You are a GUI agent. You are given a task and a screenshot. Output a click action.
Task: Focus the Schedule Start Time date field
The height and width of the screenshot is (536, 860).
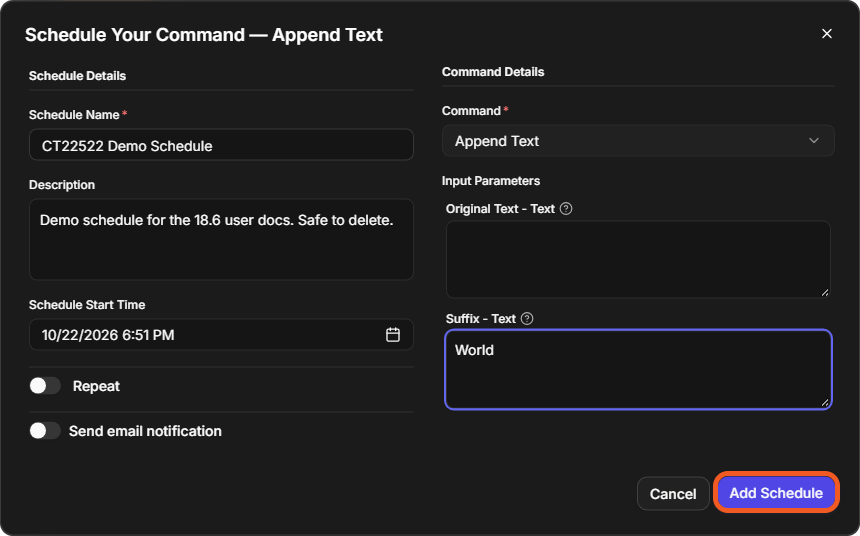coord(221,335)
